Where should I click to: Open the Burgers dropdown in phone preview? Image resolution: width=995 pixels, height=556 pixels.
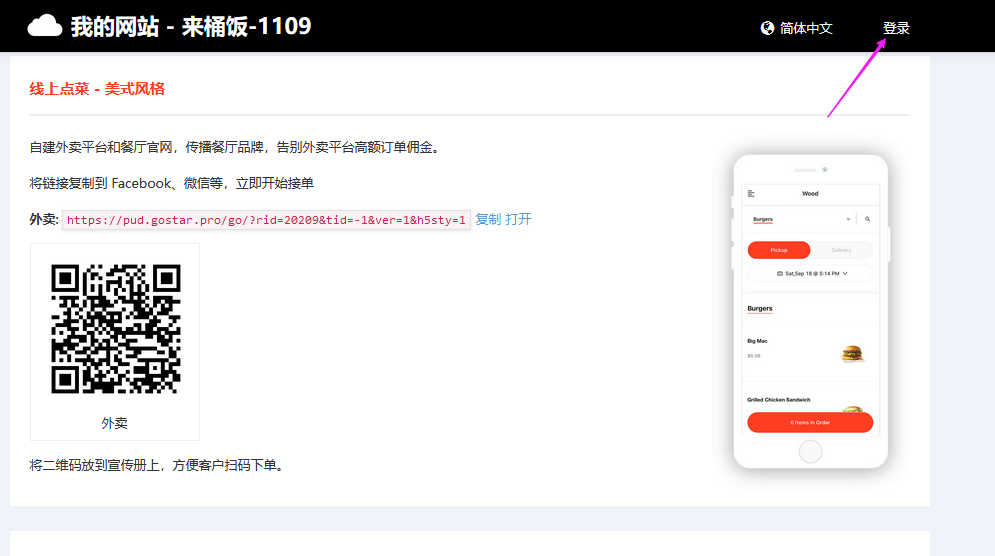pos(801,219)
